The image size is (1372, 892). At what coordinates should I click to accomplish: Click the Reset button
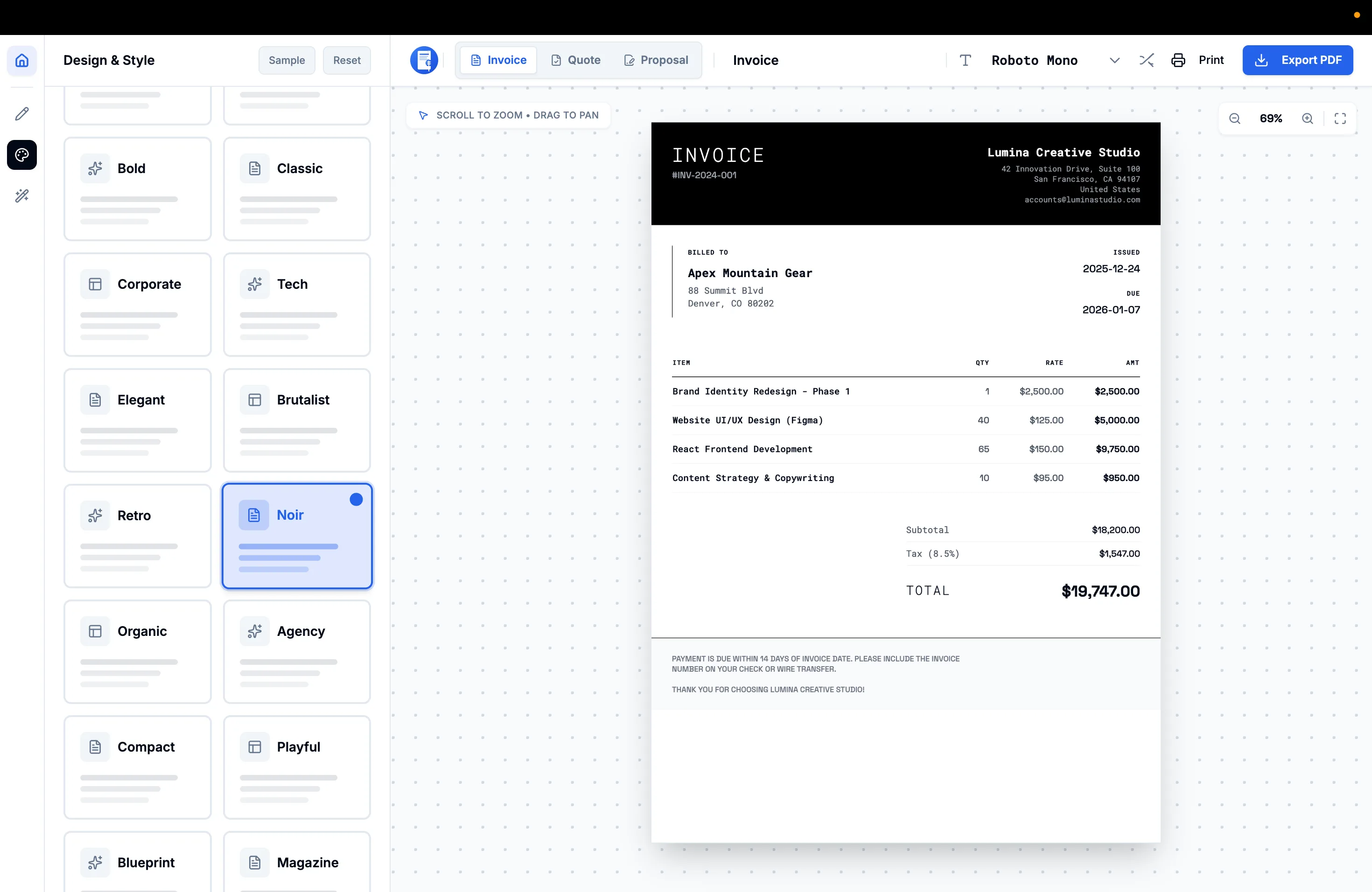pyautogui.click(x=346, y=60)
